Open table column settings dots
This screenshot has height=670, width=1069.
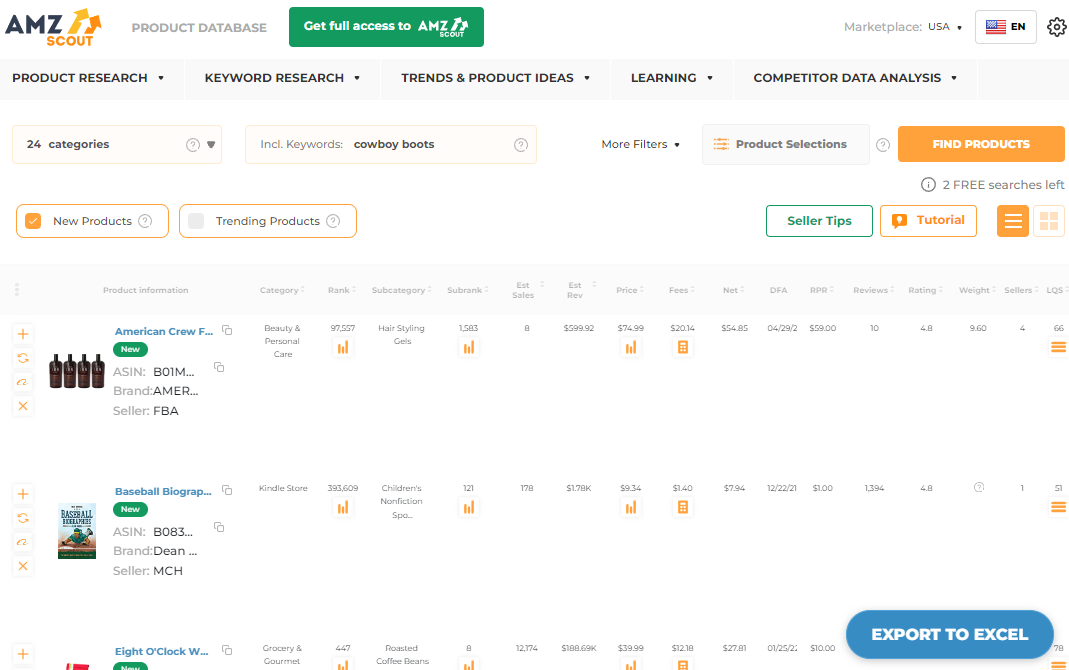pyautogui.click(x=17, y=290)
